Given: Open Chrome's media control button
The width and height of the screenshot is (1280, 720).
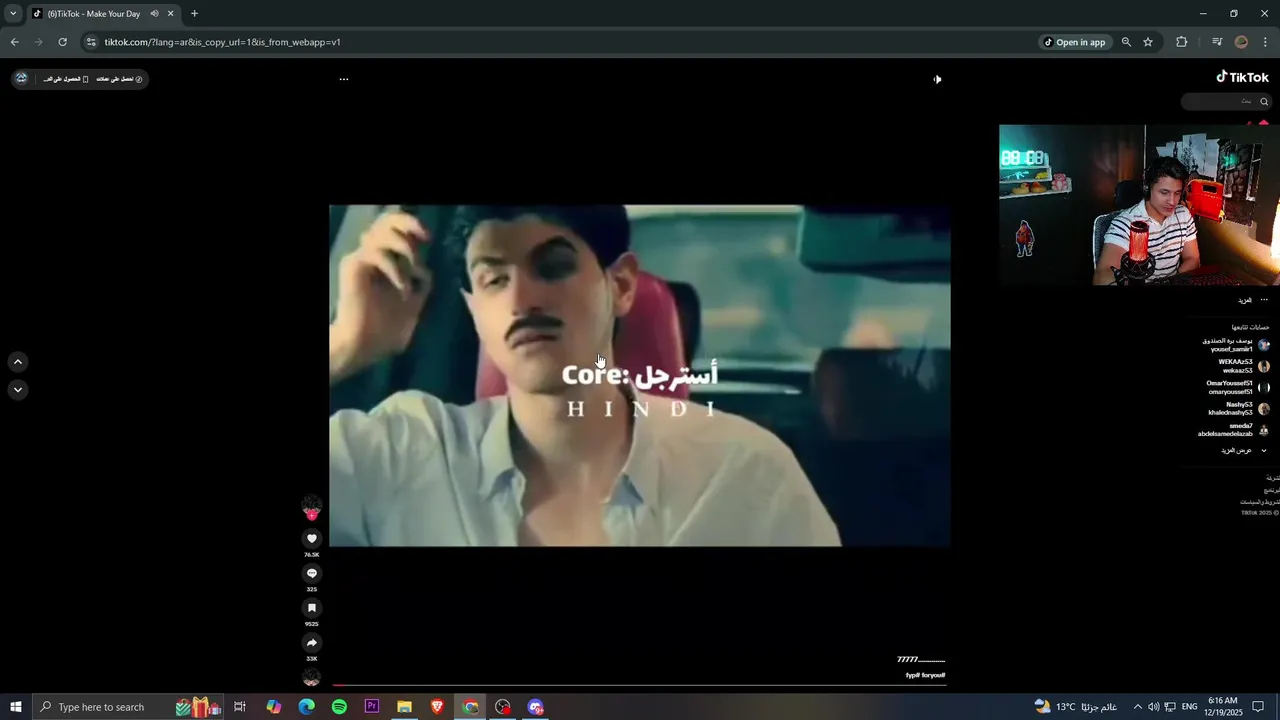Looking at the screenshot, I should (1217, 42).
